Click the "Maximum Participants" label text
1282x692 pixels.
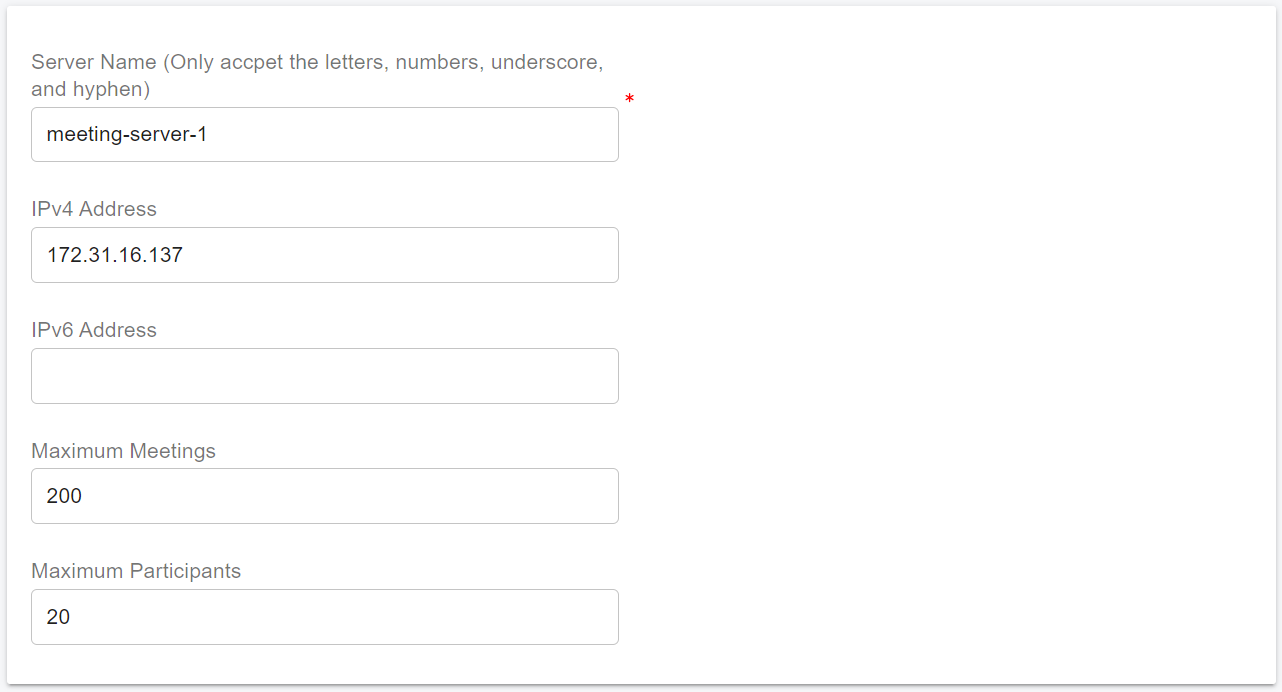pos(136,571)
